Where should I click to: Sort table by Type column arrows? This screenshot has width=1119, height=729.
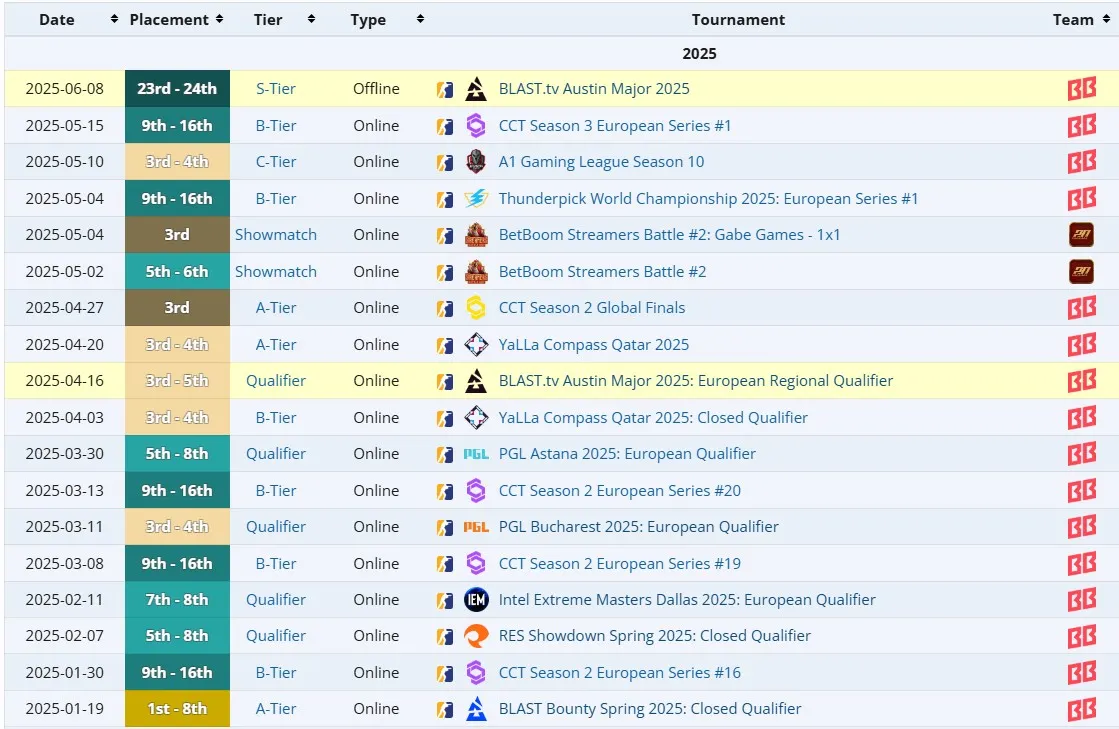(x=420, y=19)
